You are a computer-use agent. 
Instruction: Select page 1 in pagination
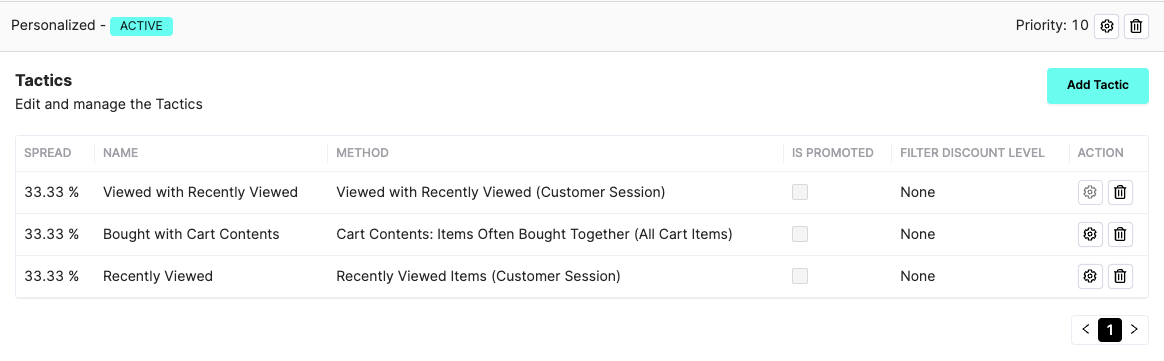(x=1109, y=330)
